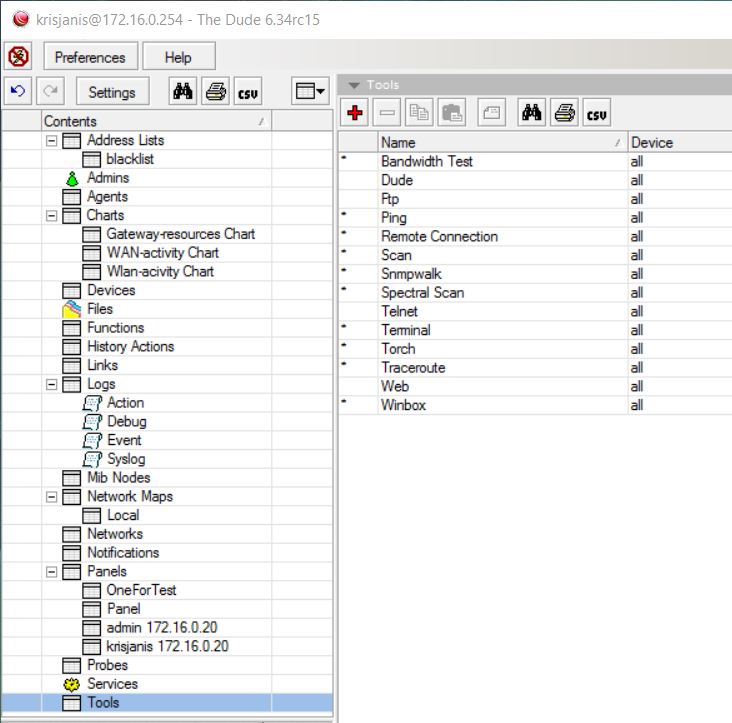The height and width of the screenshot is (723, 732).
Task: Click the printer icon in Tools pane
Action: (x=564, y=112)
